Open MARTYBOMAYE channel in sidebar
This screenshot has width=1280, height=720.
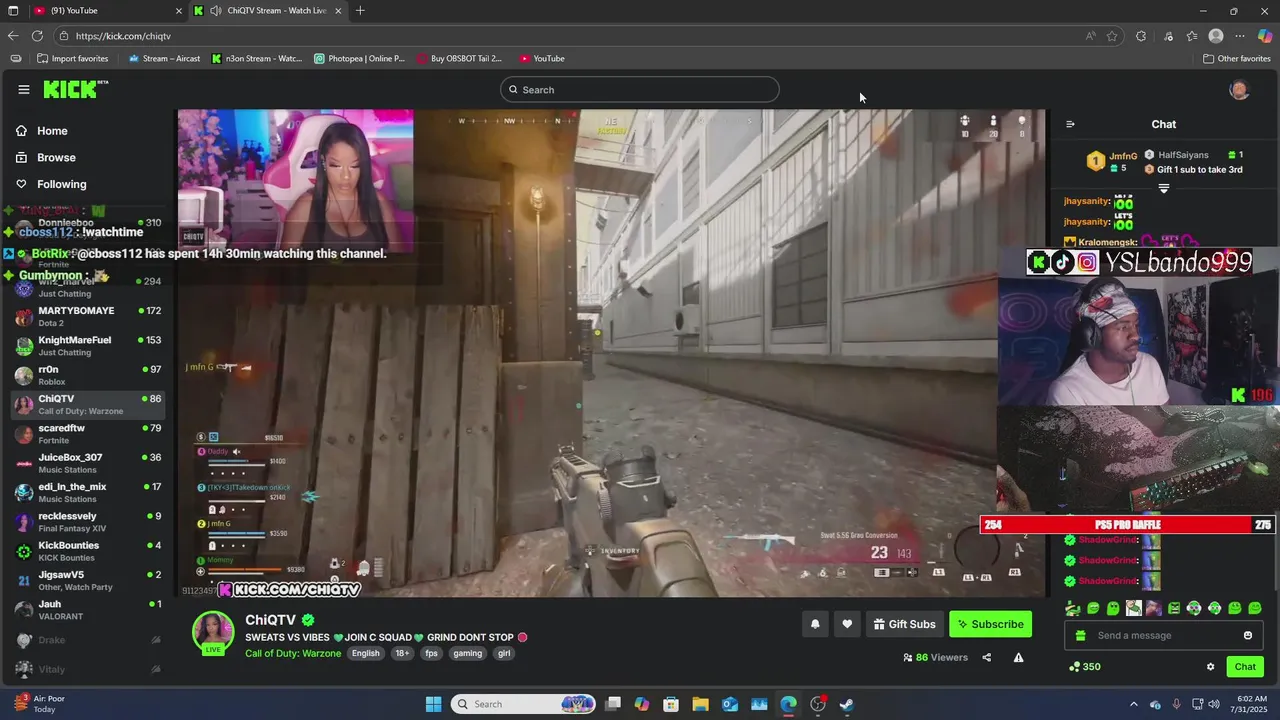(88, 316)
